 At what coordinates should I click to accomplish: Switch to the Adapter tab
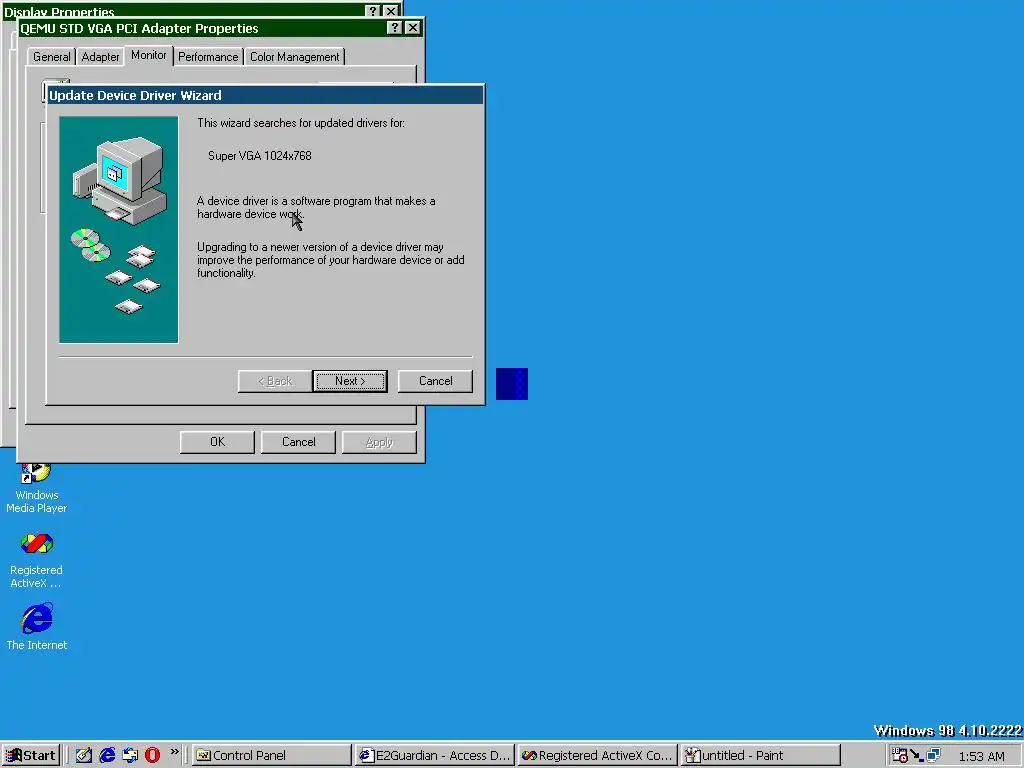tap(100, 57)
